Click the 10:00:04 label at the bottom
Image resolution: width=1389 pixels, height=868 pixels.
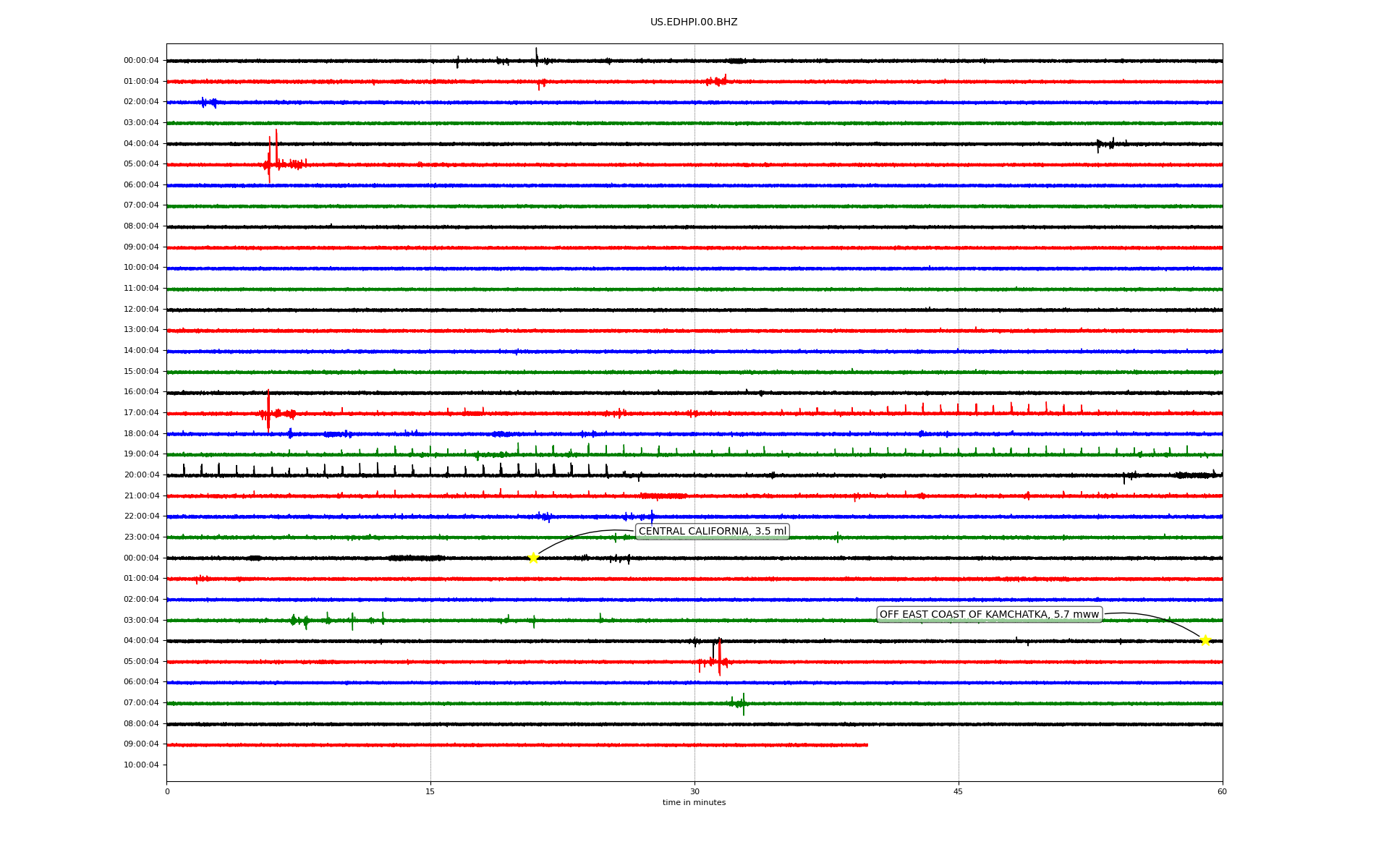pos(141,765)
